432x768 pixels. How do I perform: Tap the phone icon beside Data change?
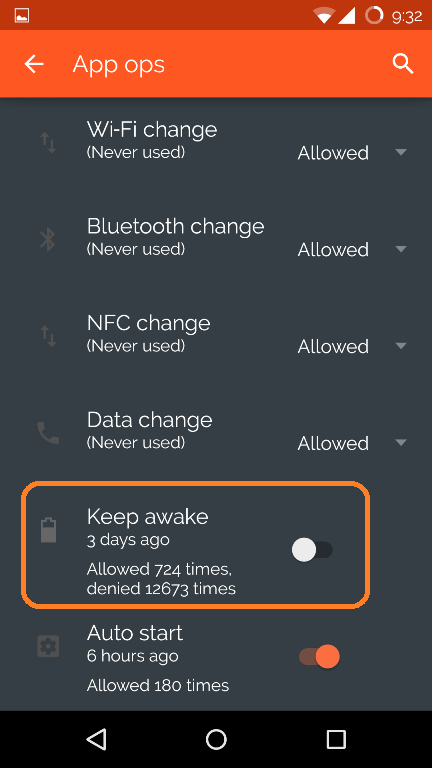pos(48,433)
